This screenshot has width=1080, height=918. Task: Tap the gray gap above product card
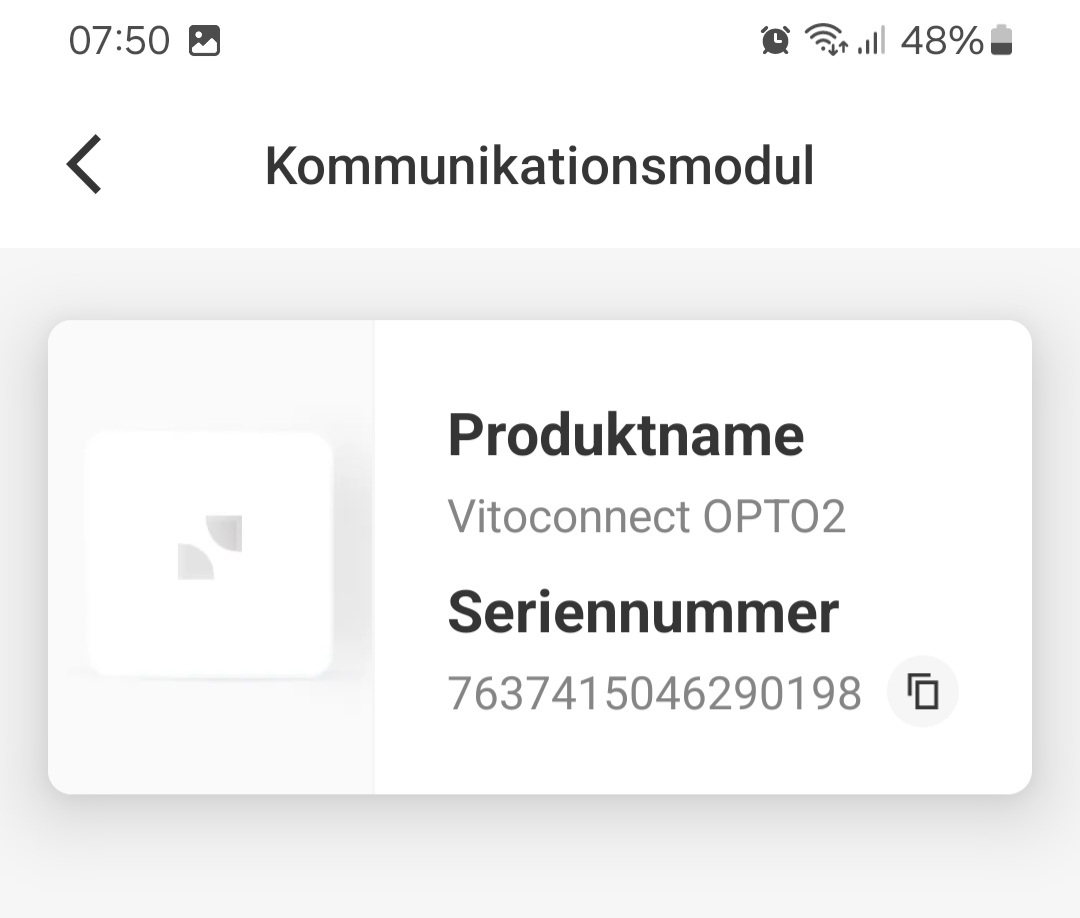pyautogui.click(x=540, y=284)
